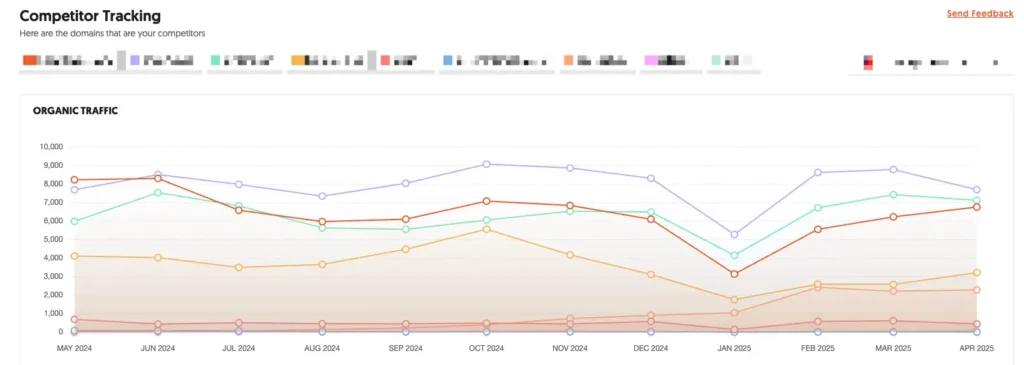
Task: Toggle the pale mint legend swatch
Action: pos(716,60)
